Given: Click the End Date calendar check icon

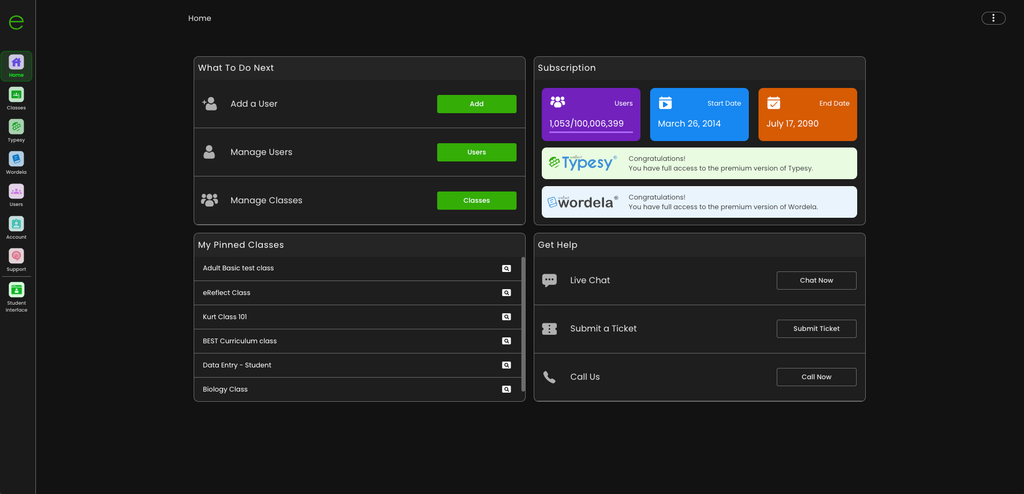Looking at the screenshot, I should click(773, 103).
